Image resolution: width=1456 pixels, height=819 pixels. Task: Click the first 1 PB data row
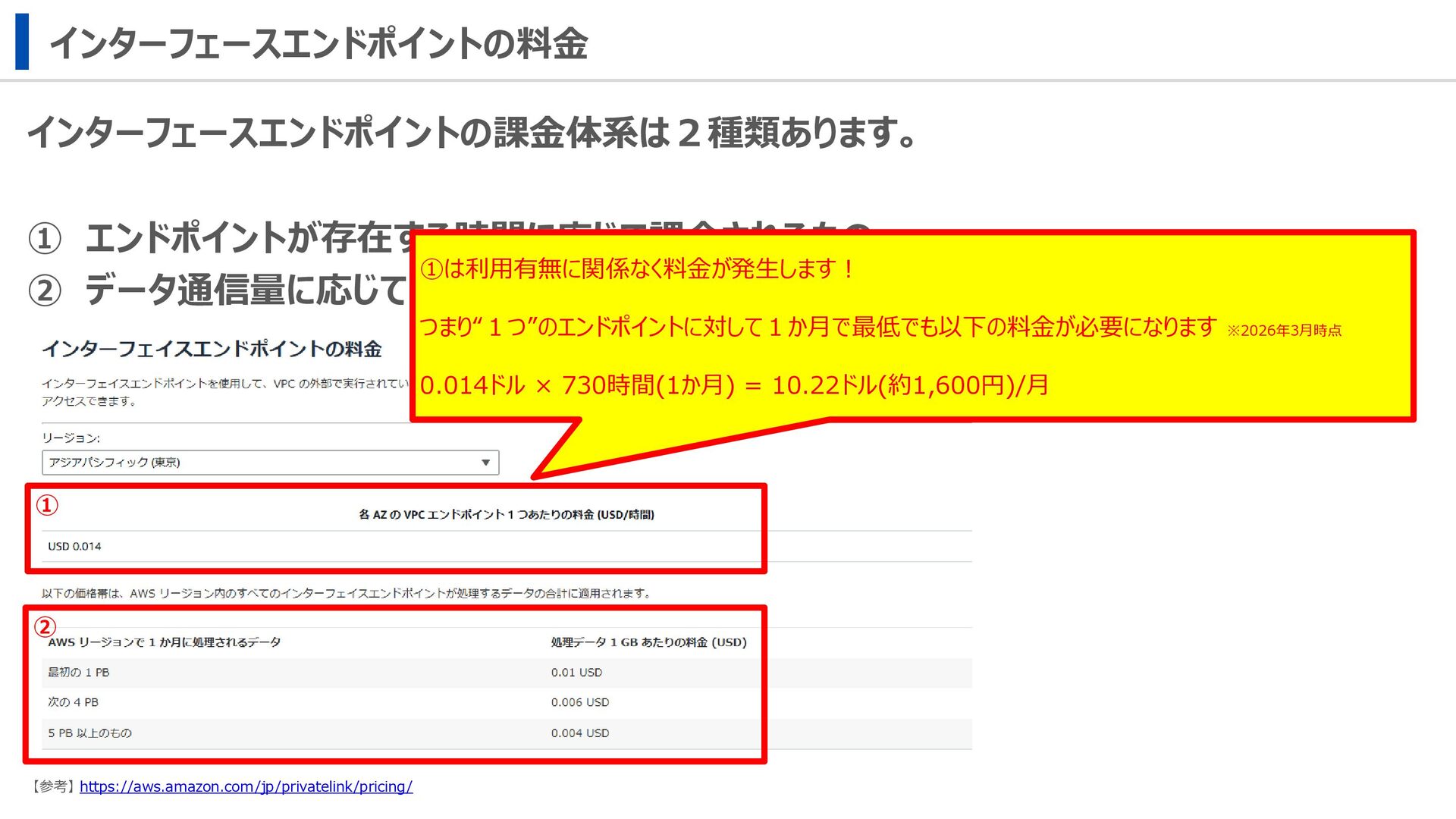coord(79,673)
